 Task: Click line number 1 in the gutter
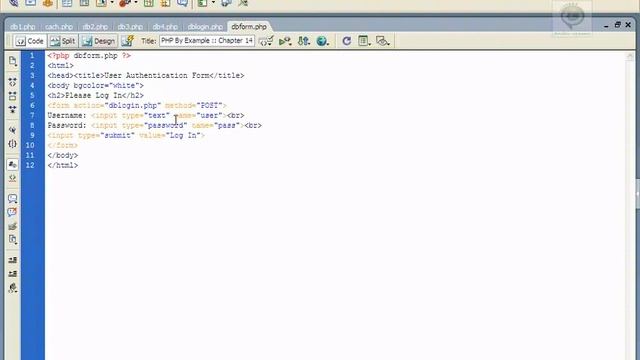tap(32, 56)
